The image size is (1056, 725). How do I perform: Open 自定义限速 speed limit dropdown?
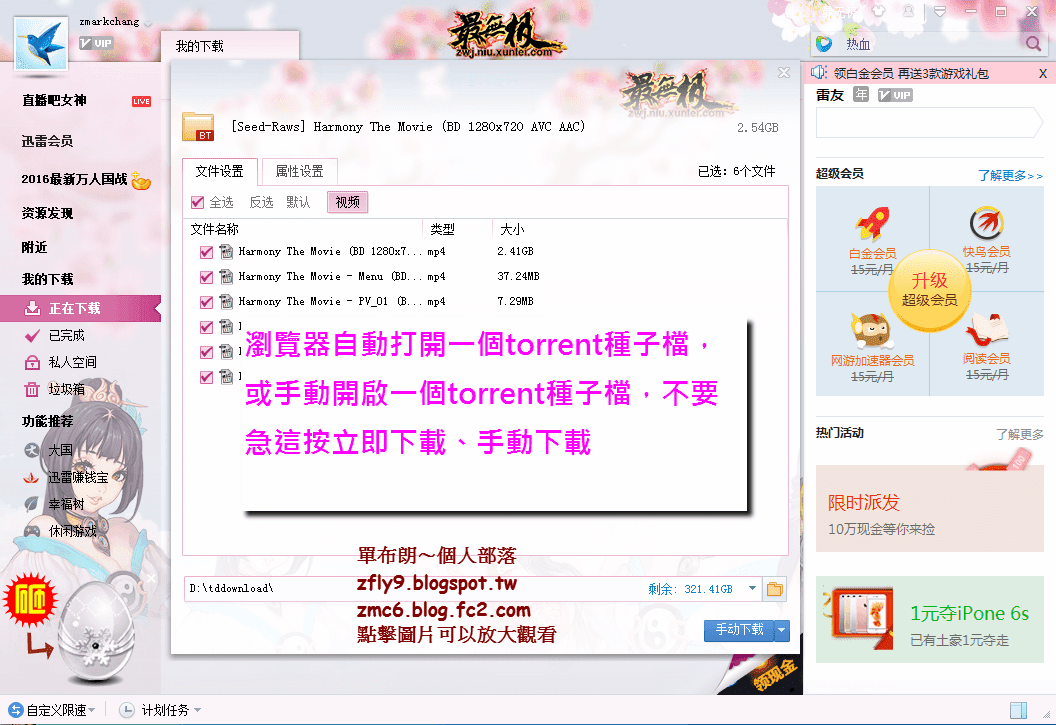(x=52, y=710)
